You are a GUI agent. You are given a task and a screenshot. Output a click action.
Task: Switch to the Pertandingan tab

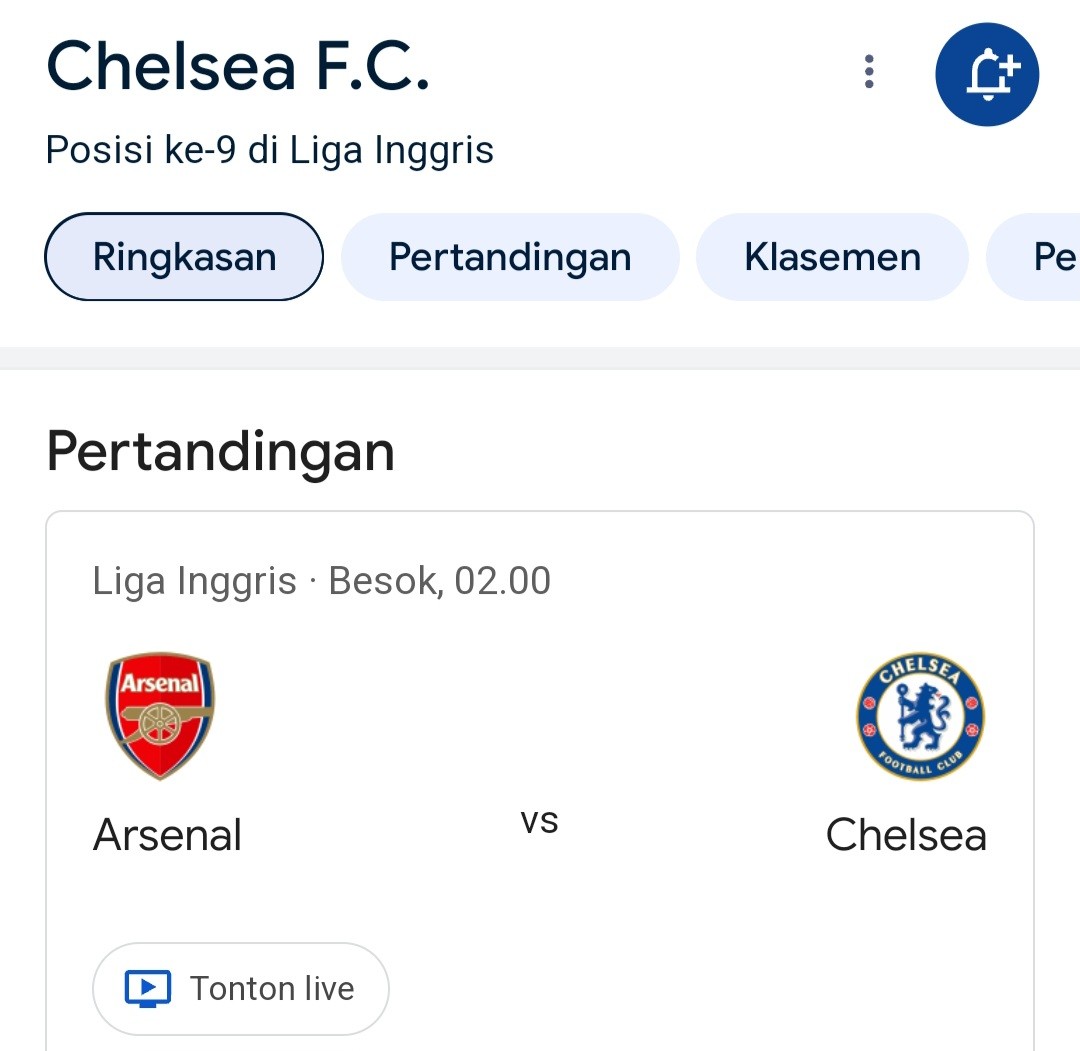[x=510, y=257]
